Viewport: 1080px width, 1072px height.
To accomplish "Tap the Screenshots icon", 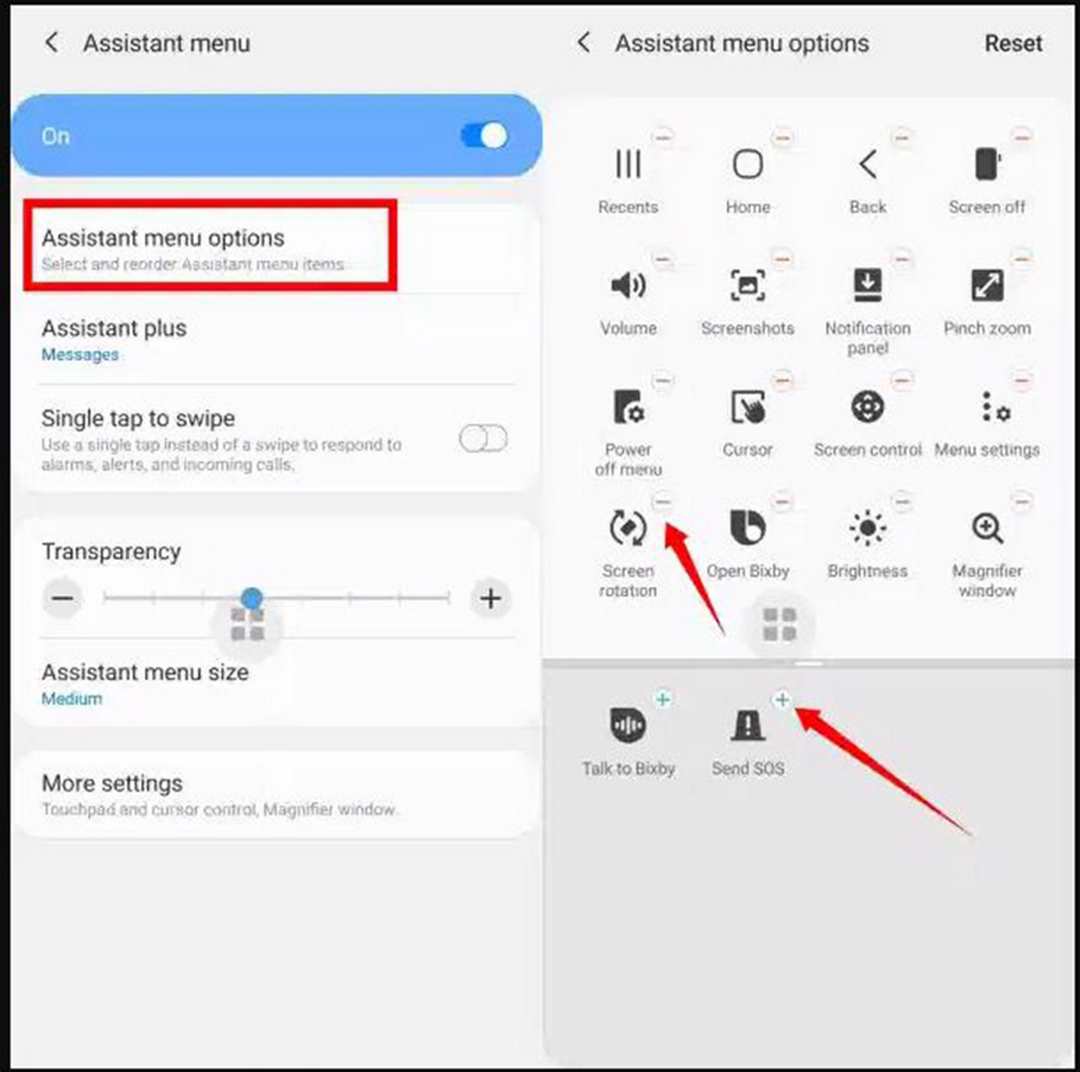I will click(747, 285).
